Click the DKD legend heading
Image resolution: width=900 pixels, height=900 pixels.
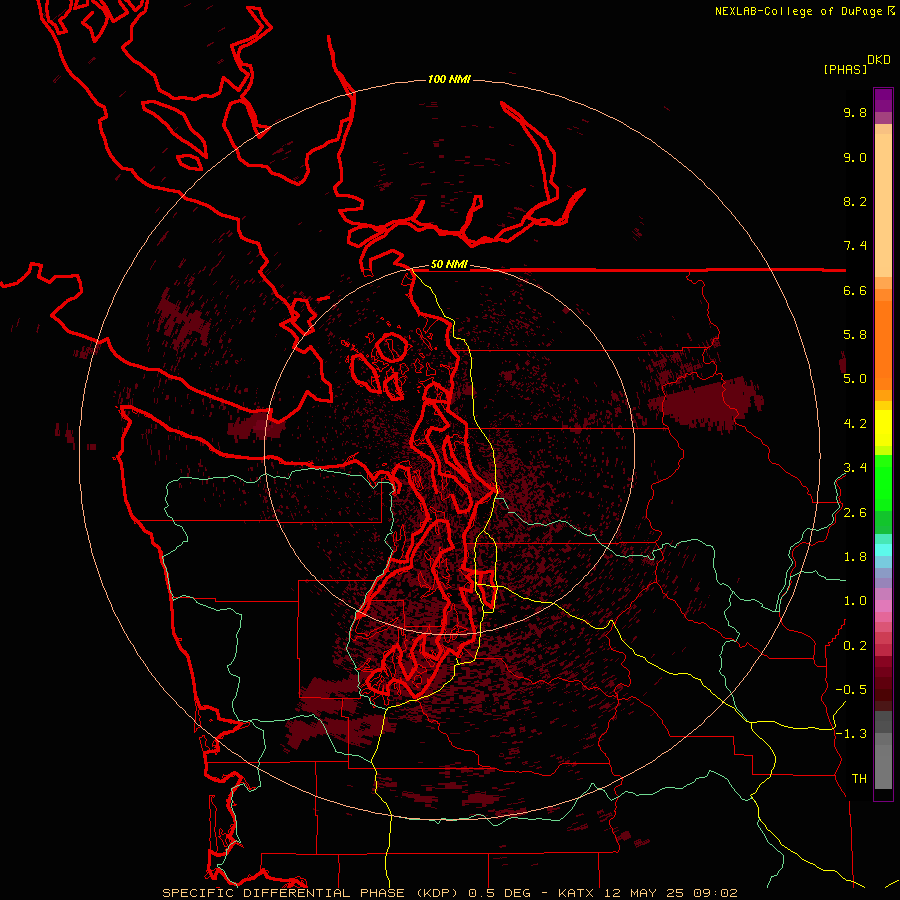click(x=879, y=60)
